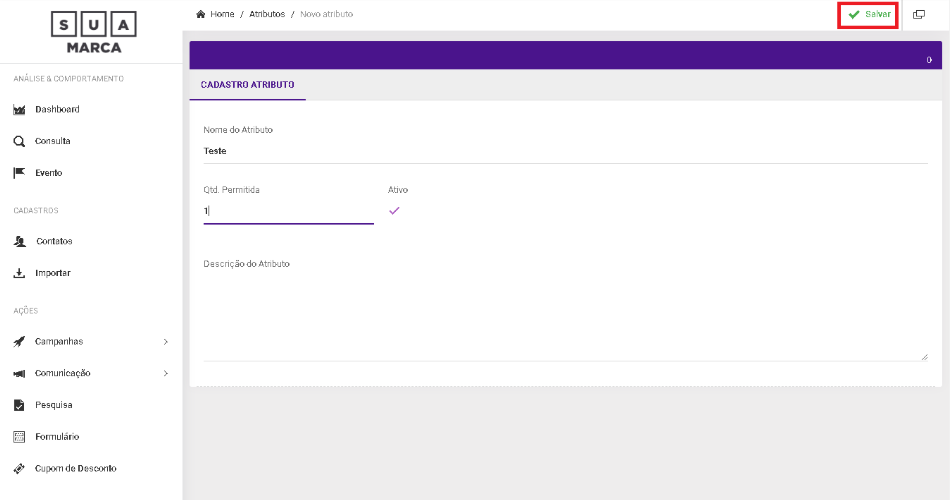Click the Qtd. Permitida input field

tap(288, 211)
